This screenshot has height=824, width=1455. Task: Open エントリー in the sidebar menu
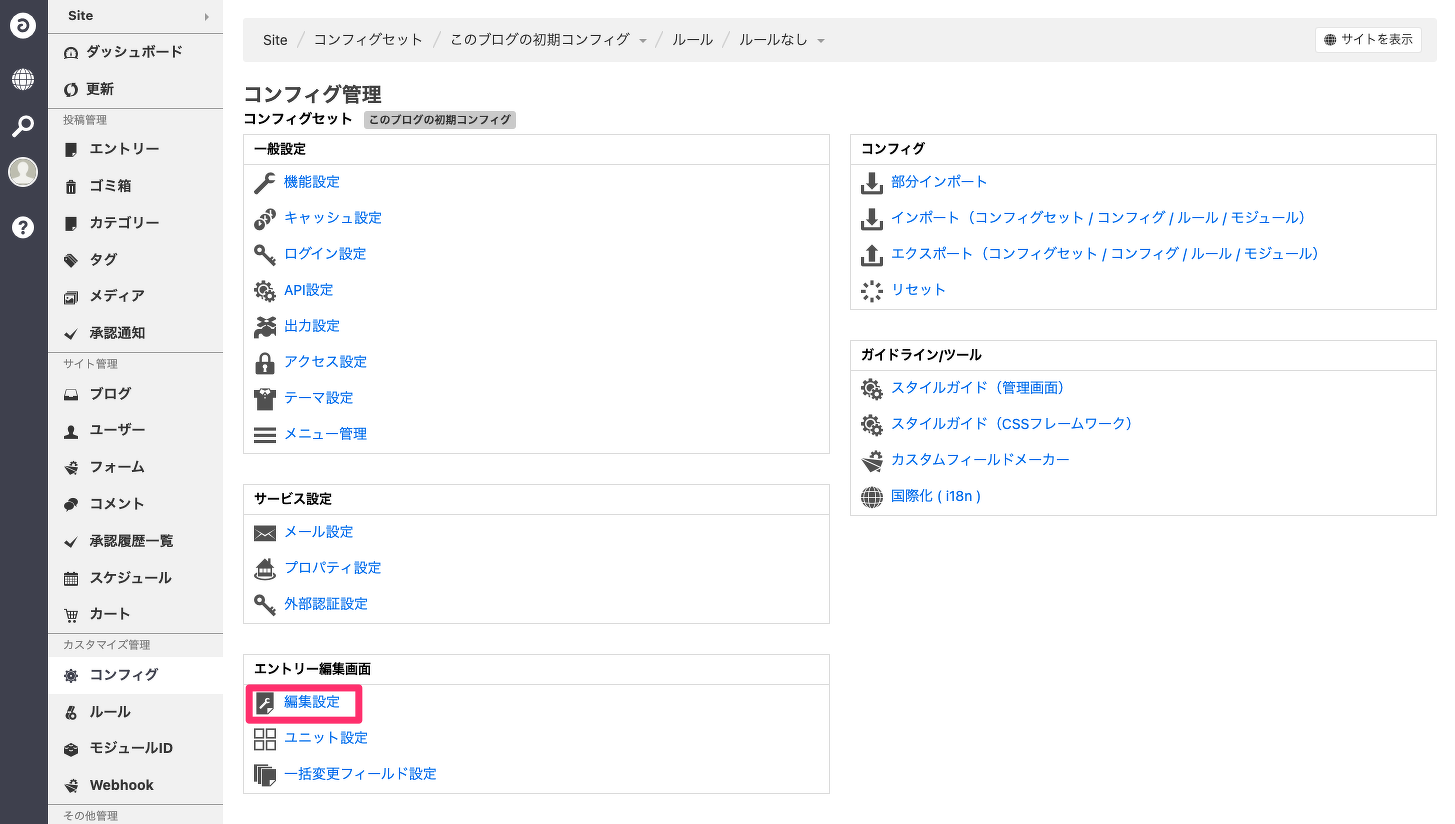pos(124,149)
